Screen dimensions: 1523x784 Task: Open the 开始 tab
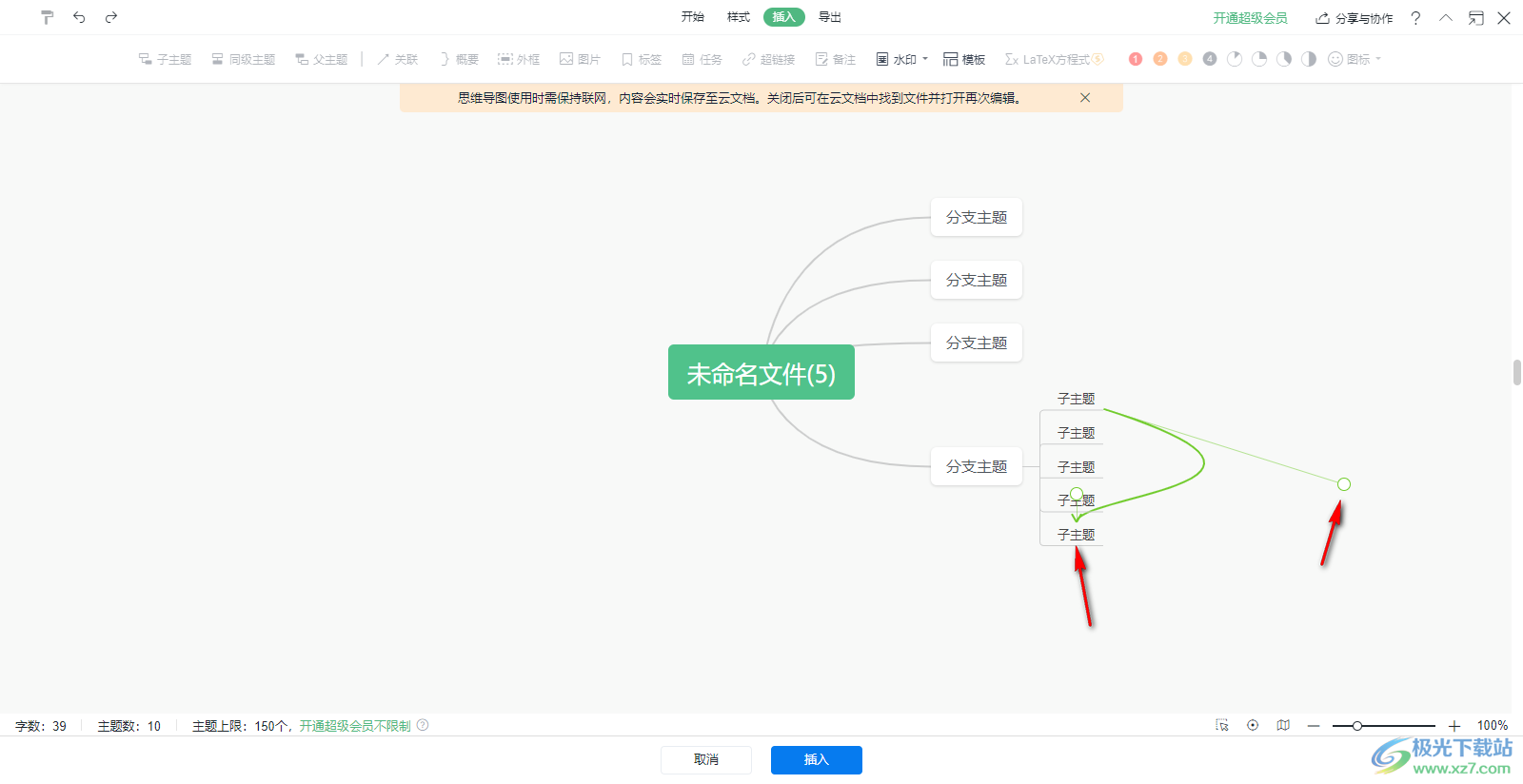pos(693,17)
